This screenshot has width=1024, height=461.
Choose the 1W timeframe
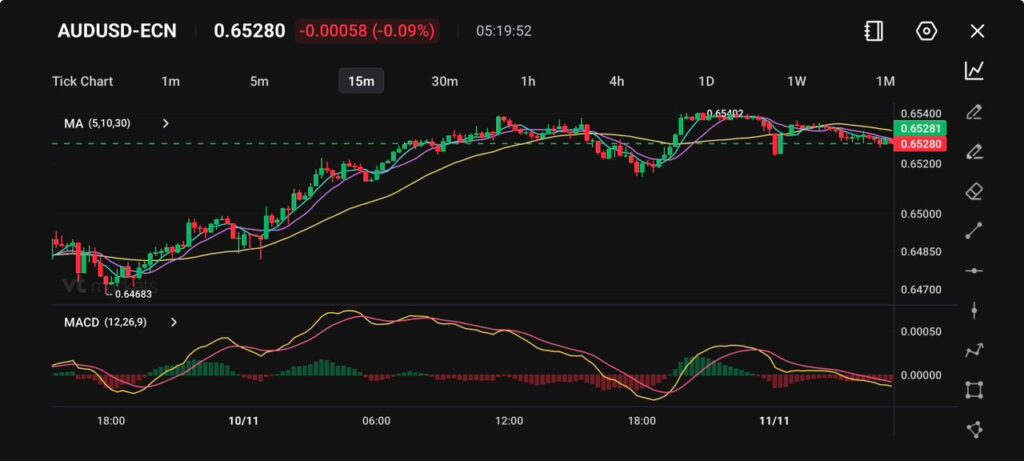click(796, 81)
